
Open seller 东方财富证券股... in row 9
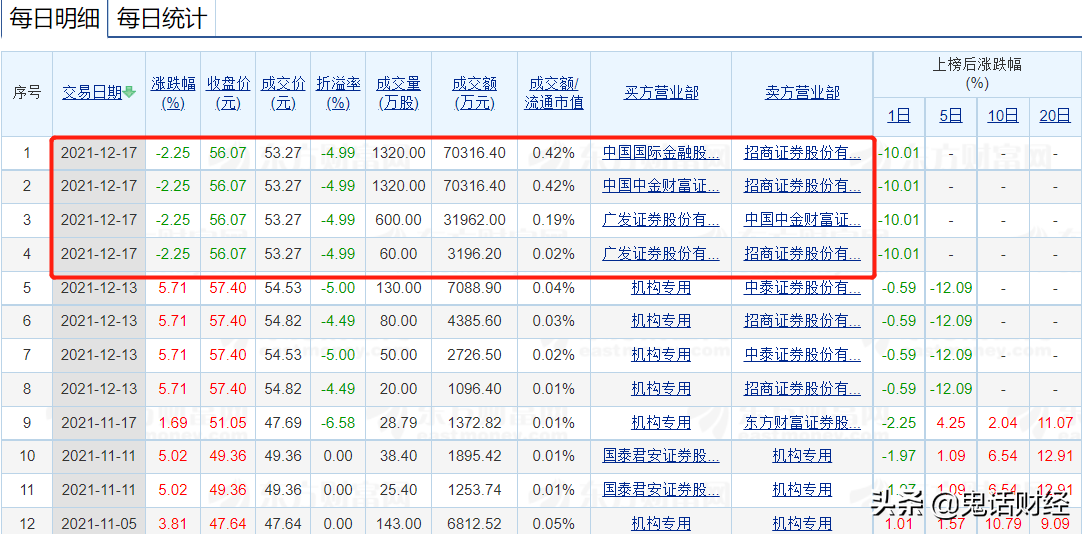(802, 422)
